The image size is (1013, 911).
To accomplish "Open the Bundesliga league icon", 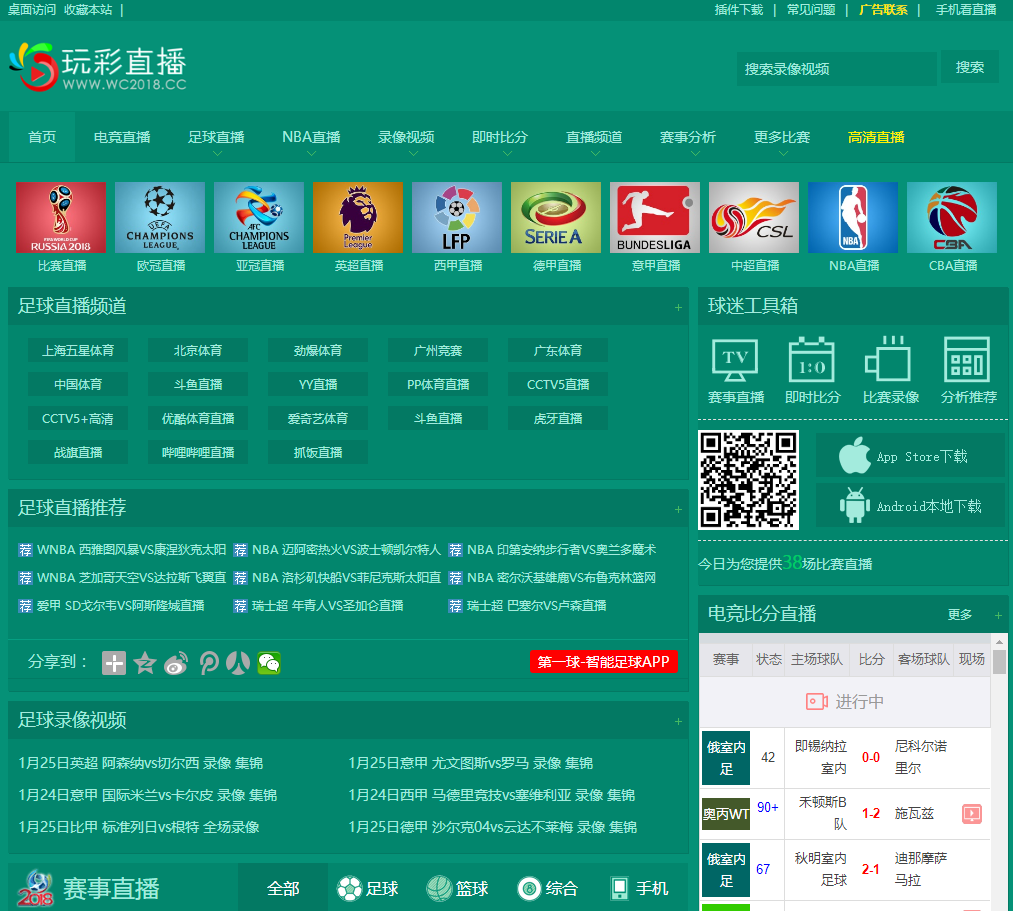I will coord(654,217).
